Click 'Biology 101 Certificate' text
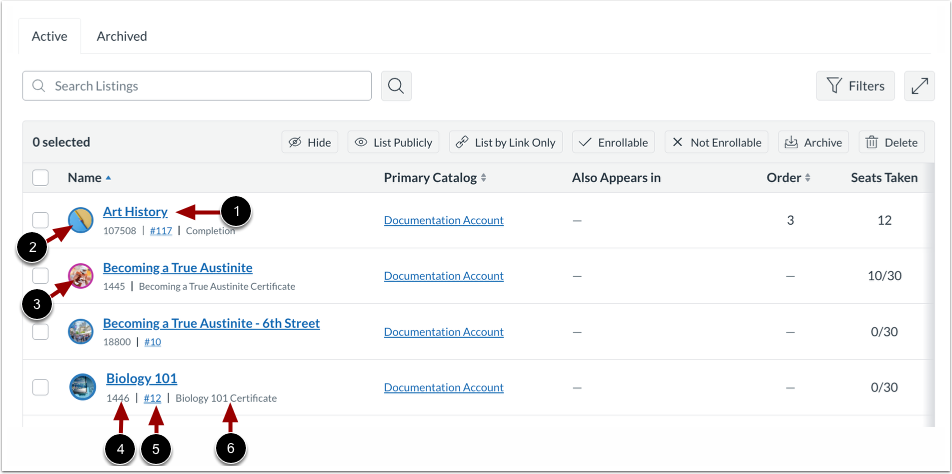The width and height of the screenshot is (952, 474). click(226, 398)
